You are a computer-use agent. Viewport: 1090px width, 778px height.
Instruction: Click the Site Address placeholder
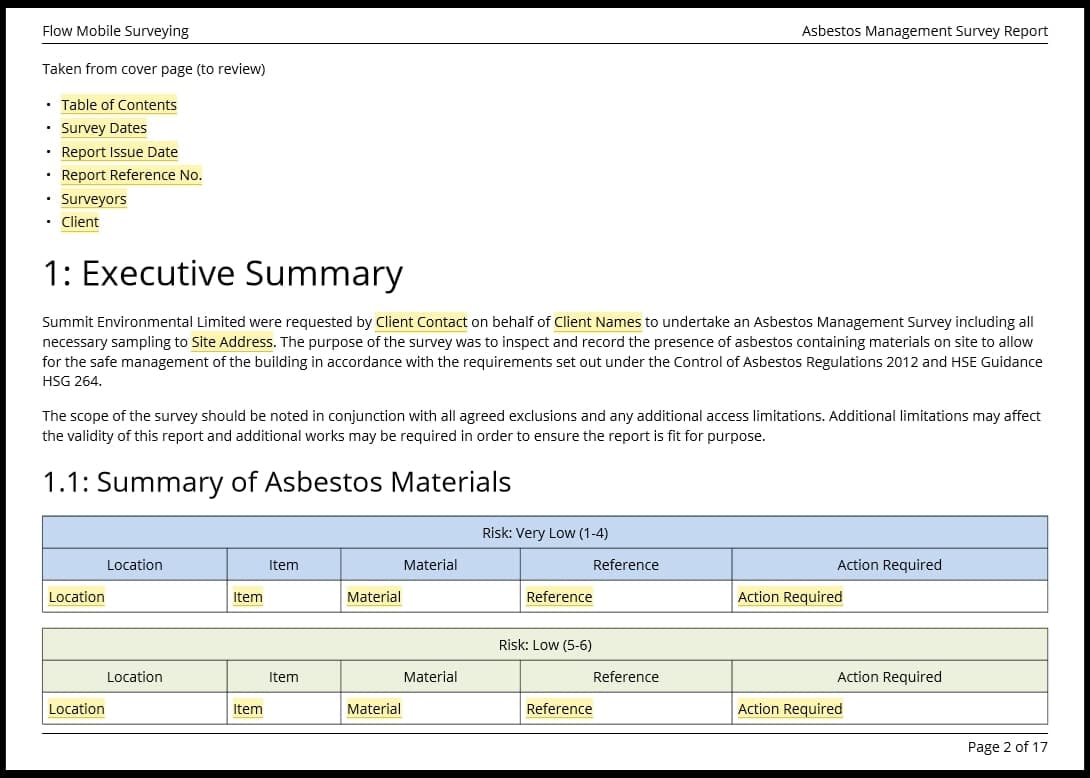click(232, 342)
